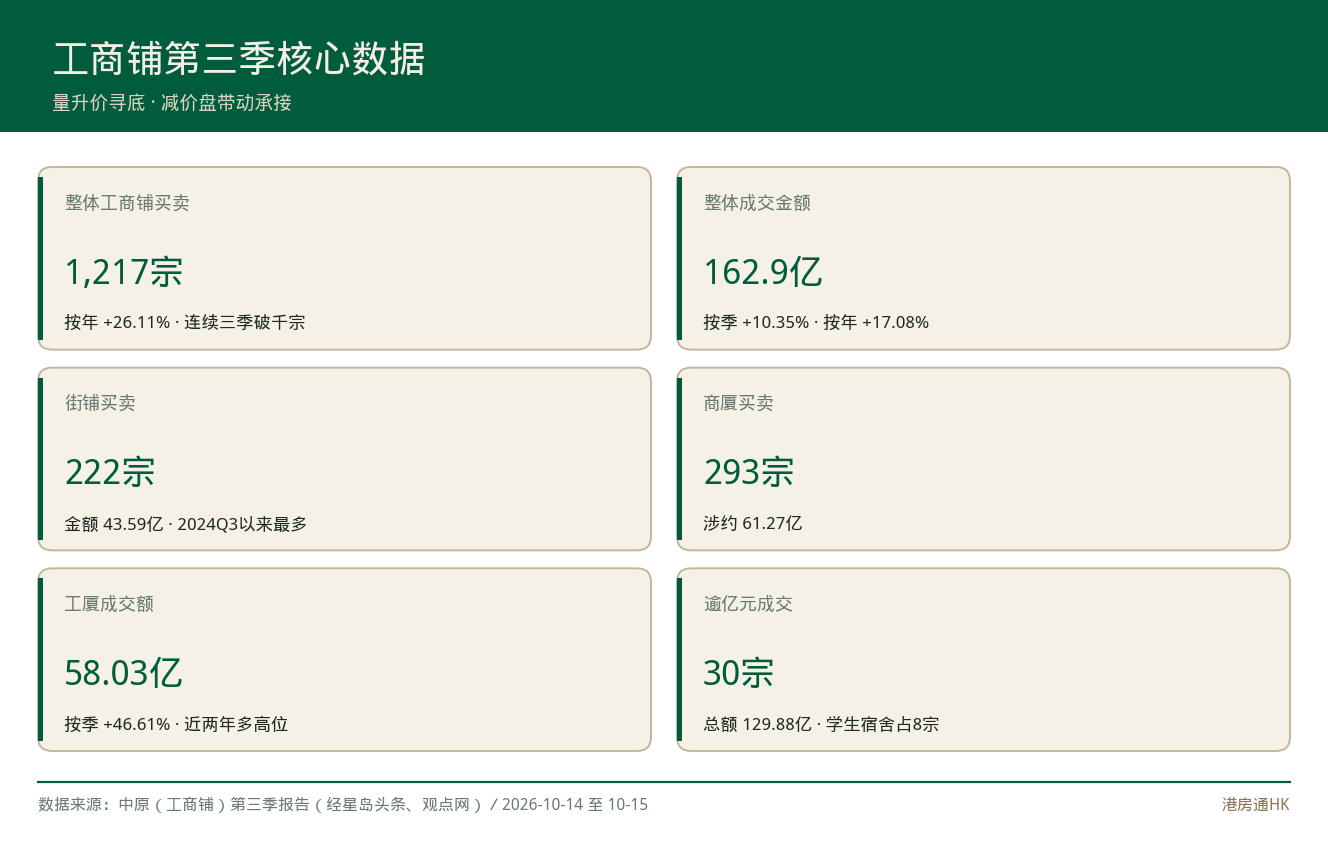Select the value "30宗"
This screenshot has height=852, width=1328.
pos(739,673)
